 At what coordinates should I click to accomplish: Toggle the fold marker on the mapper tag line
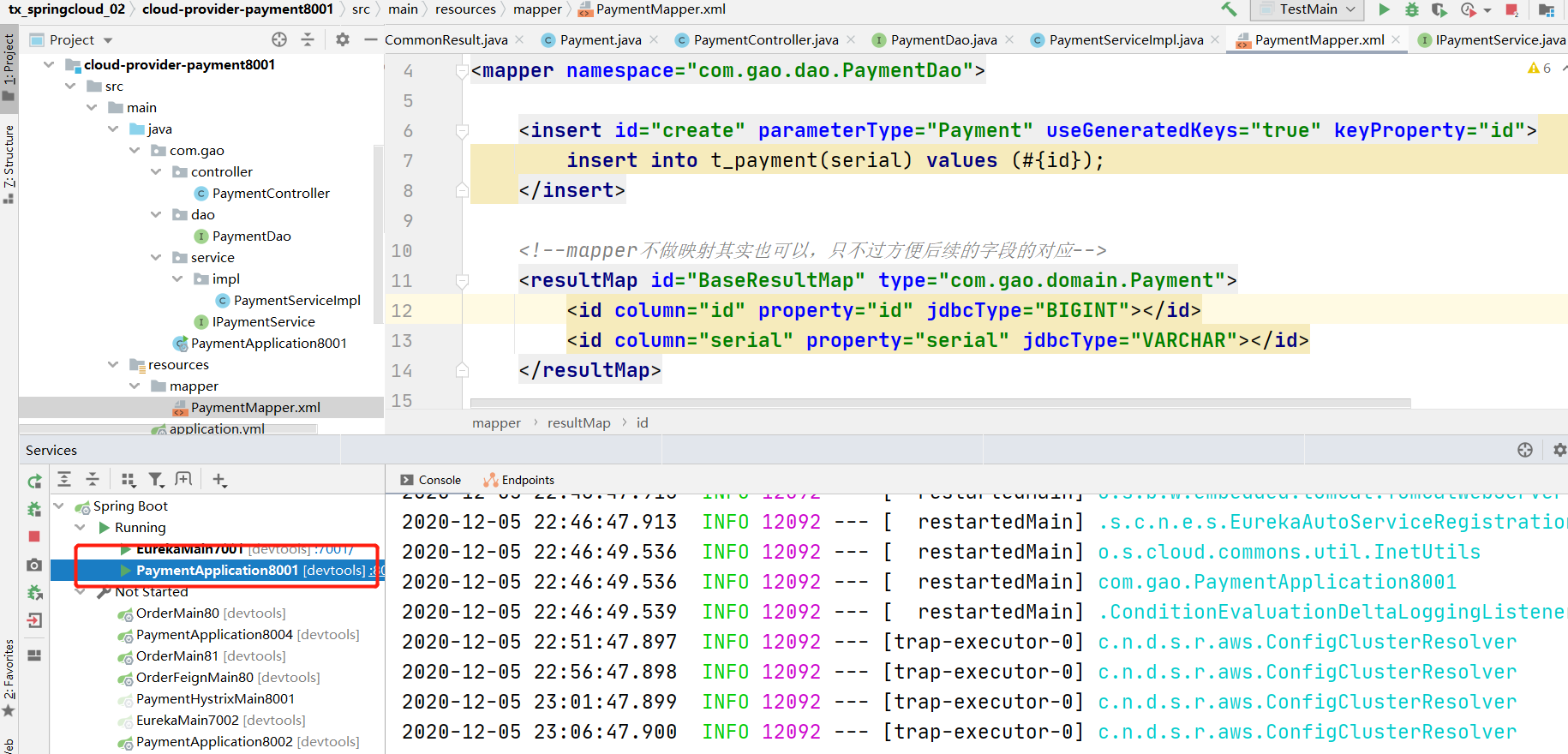pyautogui.click(x=462, y=71)
